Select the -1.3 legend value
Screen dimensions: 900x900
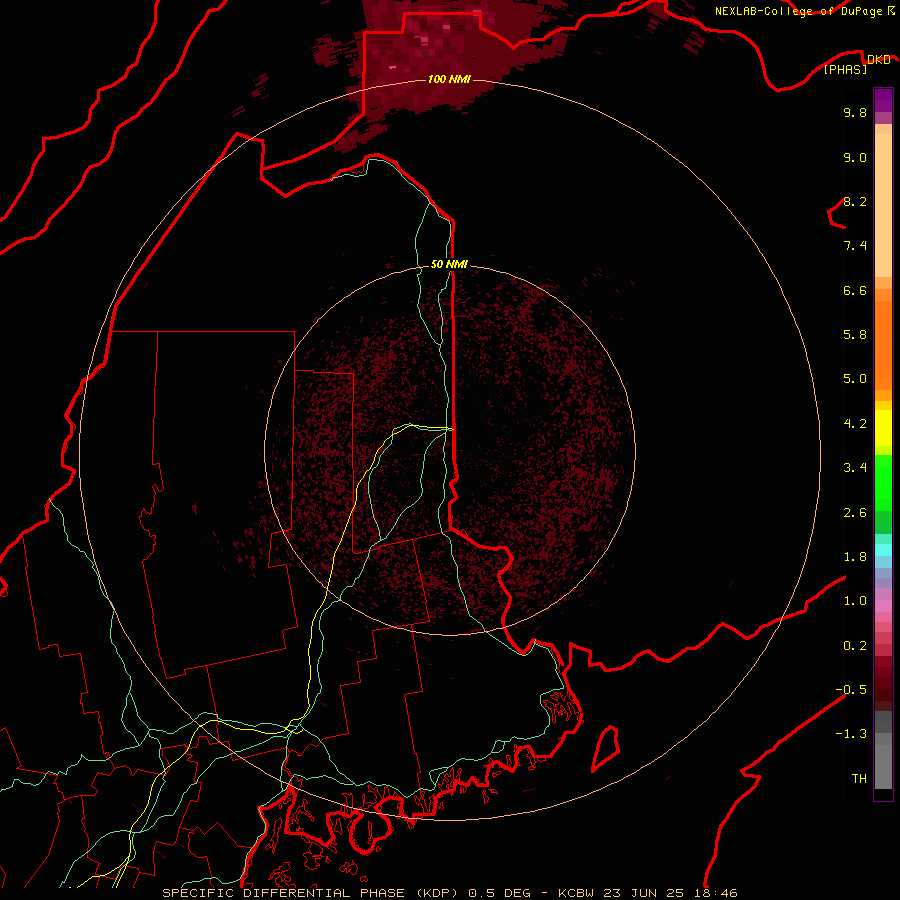click(851, 734)
